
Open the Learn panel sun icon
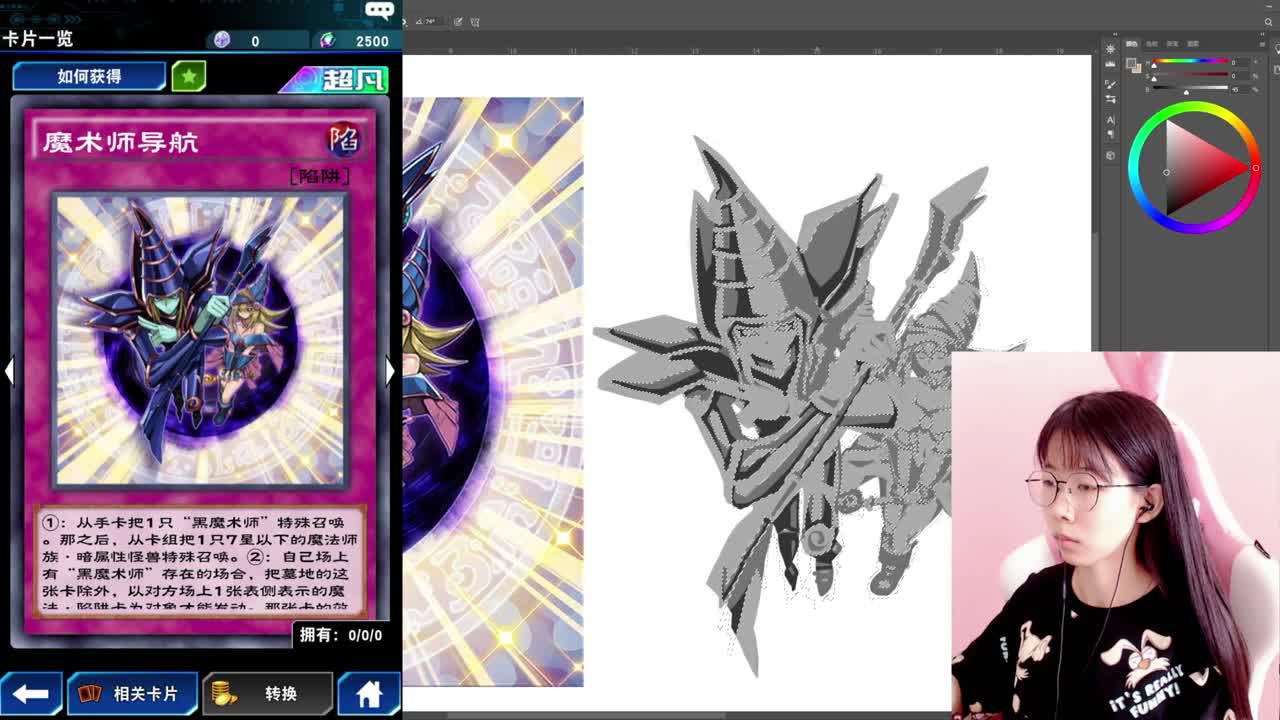coord(1110,49)
